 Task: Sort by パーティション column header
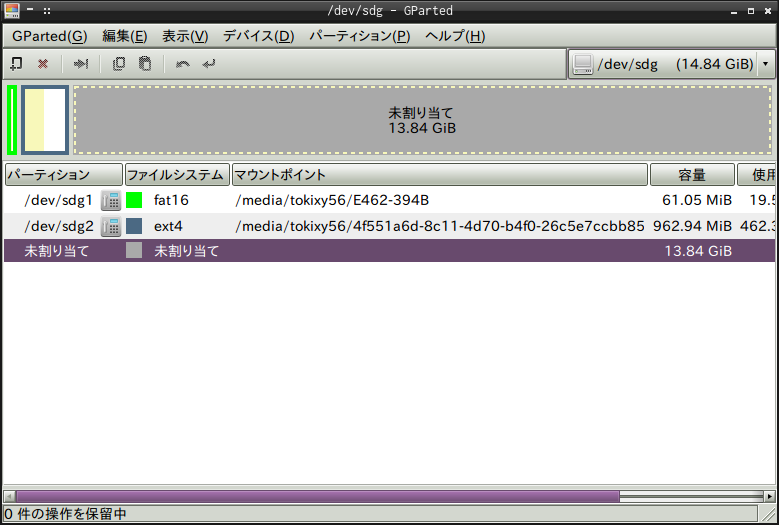click(x=64, y=175)
